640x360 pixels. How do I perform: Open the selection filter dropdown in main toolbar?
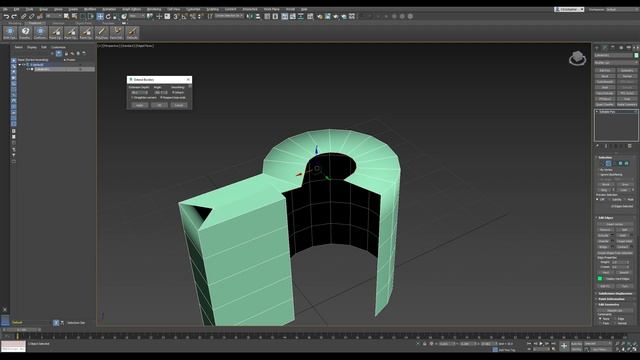tap(54, 16)
